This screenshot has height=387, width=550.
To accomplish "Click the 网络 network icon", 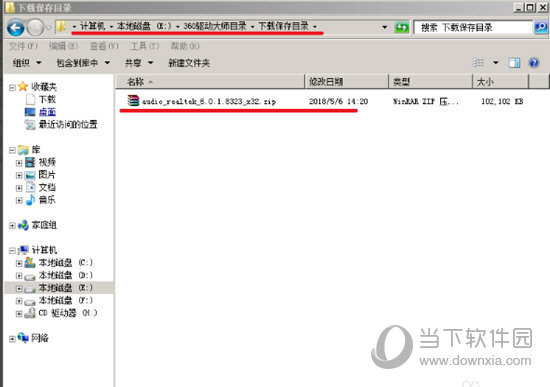I will tap(23, 338).
